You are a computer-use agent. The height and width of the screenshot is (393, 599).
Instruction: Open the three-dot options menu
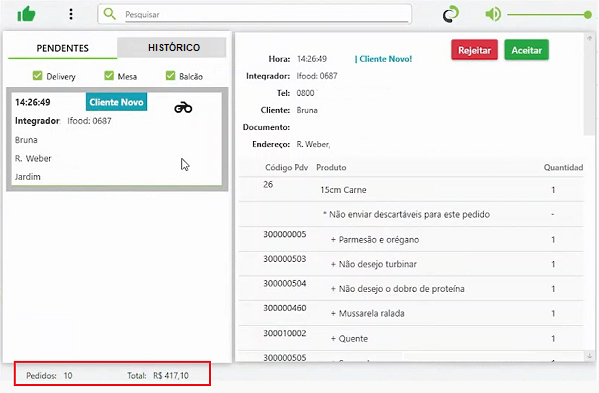tap(71, 15)
